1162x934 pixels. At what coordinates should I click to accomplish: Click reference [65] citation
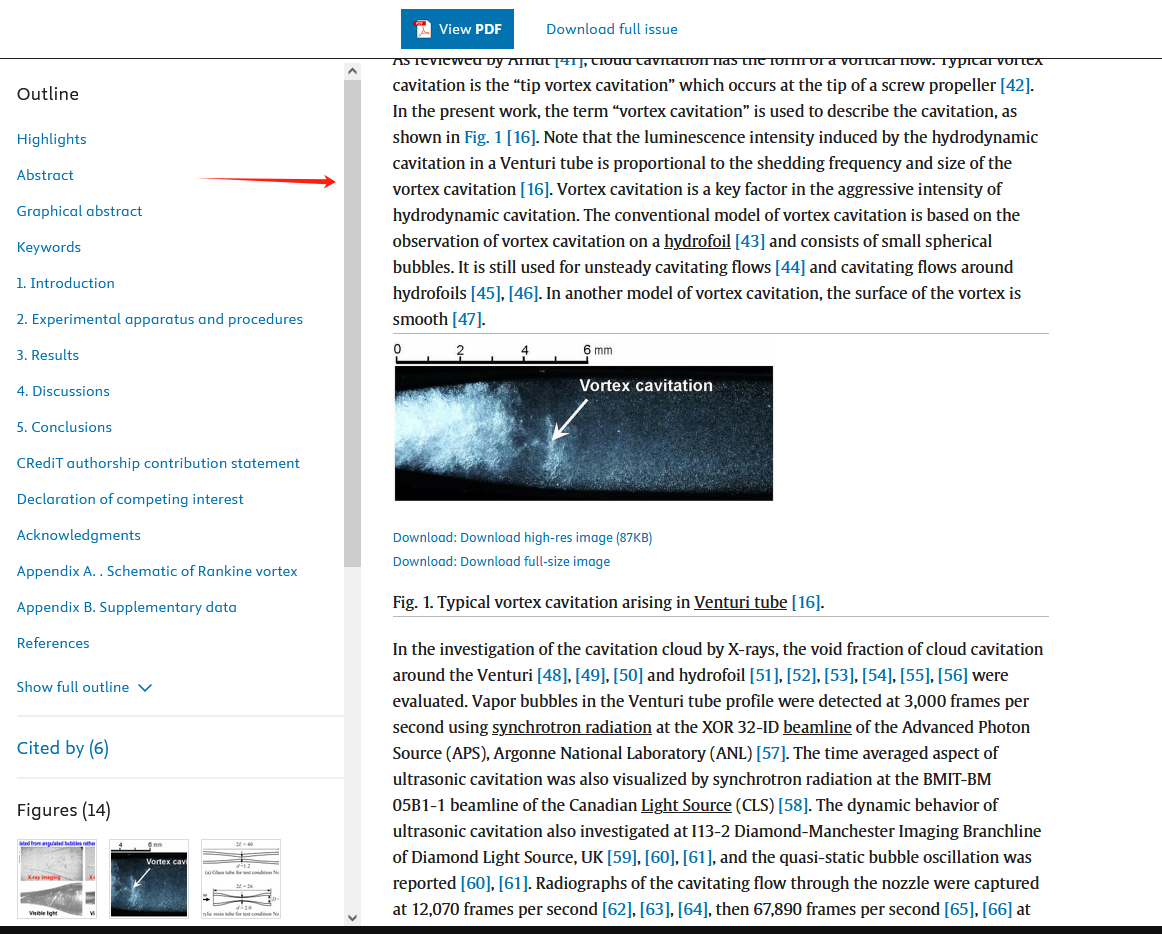coord(959,909)
